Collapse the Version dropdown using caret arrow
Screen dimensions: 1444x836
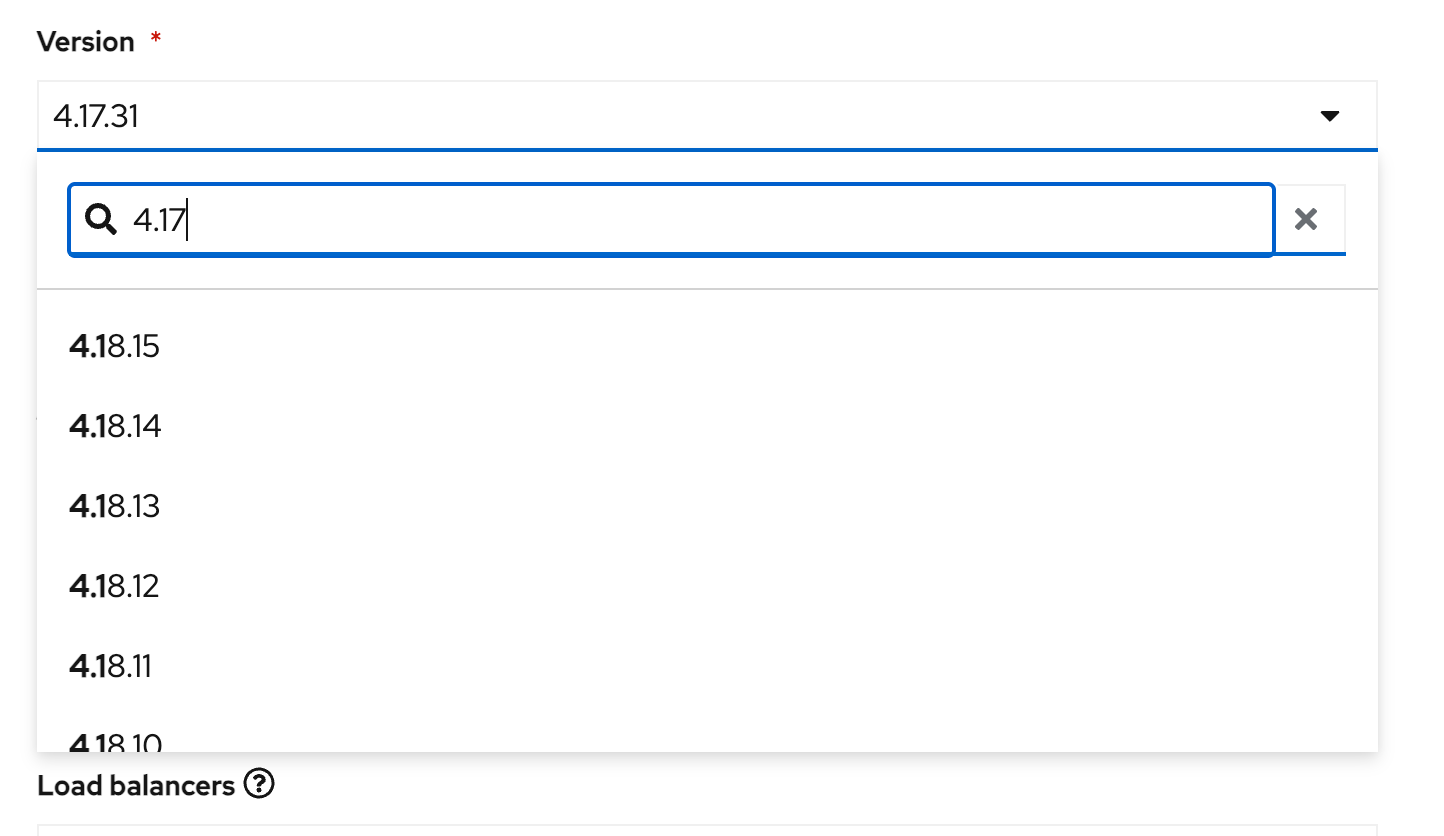click(x=1329, y=117)
